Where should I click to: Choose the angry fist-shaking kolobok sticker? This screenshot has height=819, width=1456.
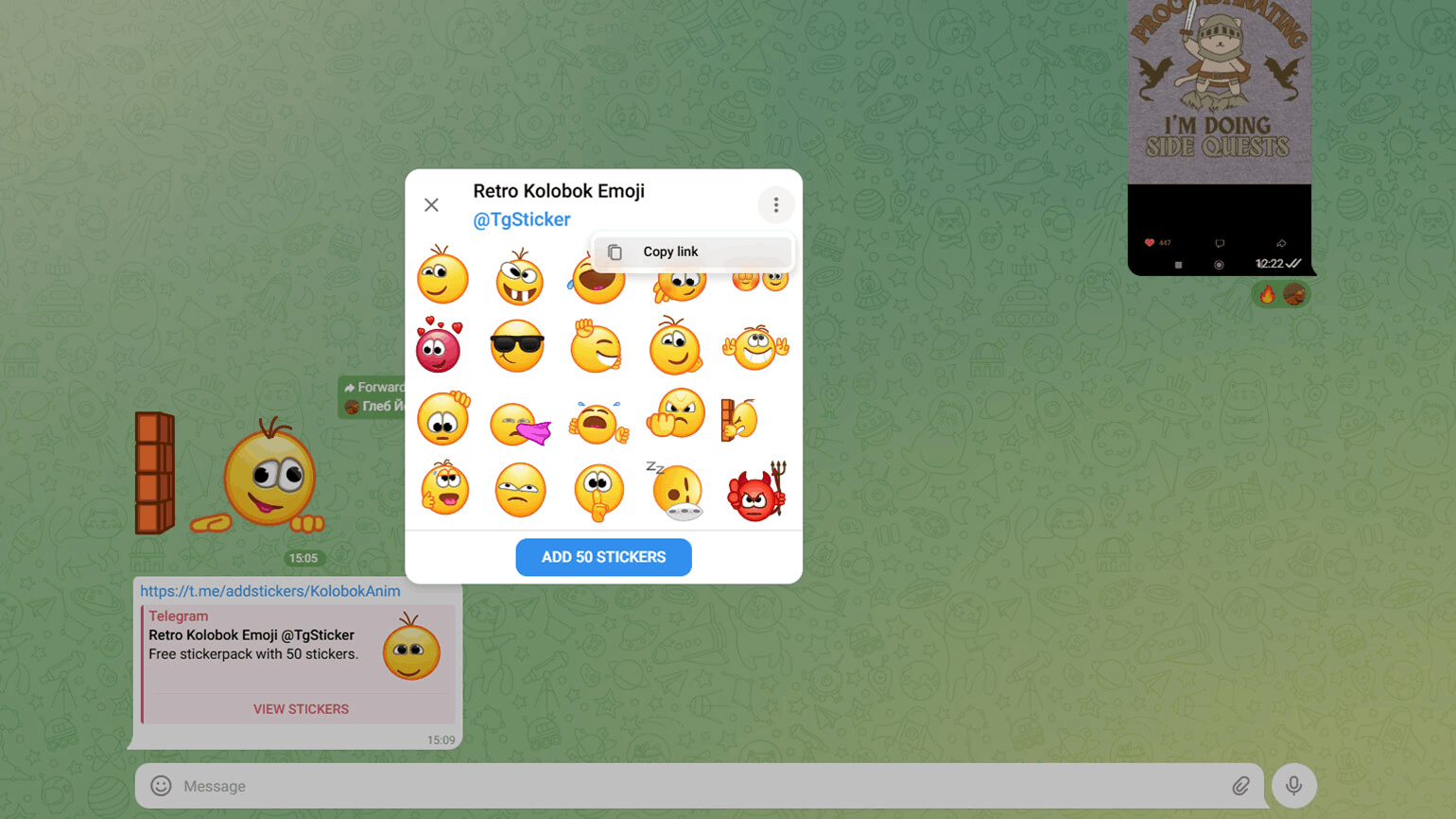[676, 413]
